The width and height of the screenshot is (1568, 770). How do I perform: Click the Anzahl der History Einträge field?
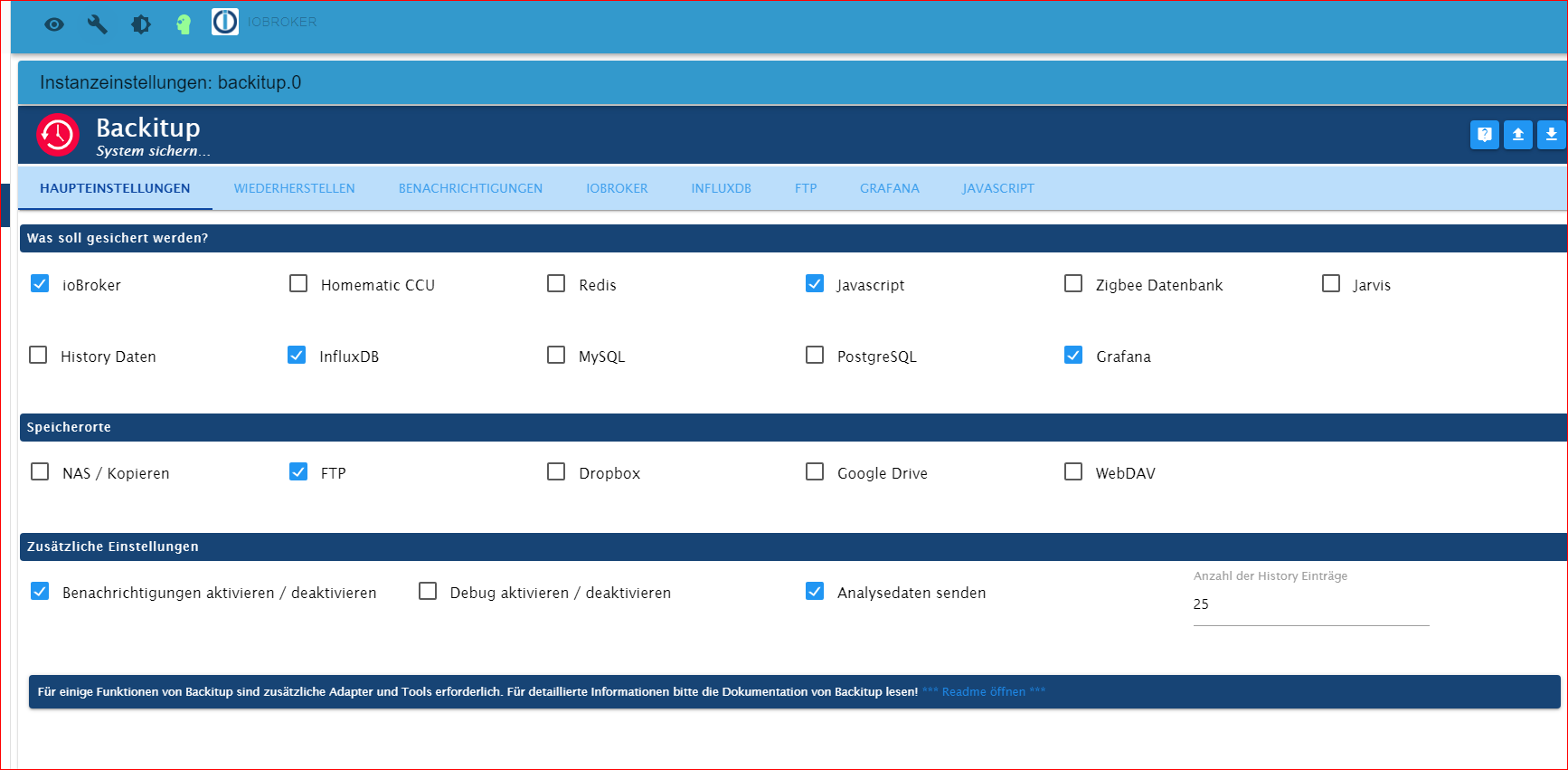(1311, 604)
